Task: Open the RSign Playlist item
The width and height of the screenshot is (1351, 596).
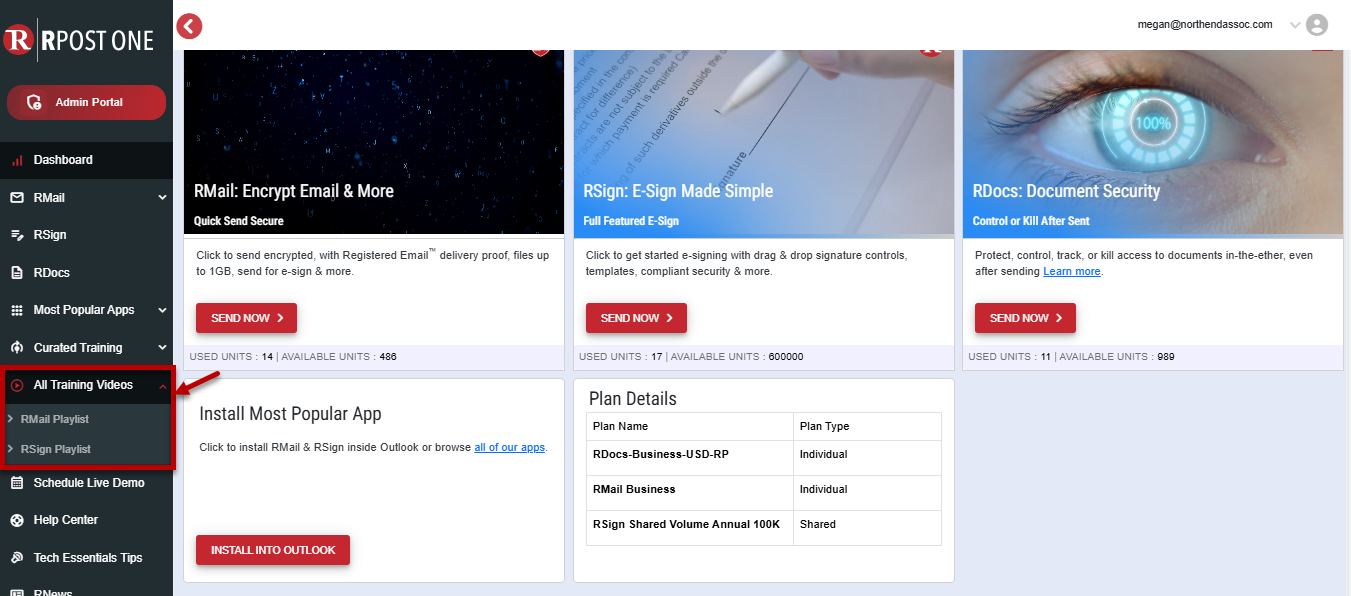Action: [56, 449]
